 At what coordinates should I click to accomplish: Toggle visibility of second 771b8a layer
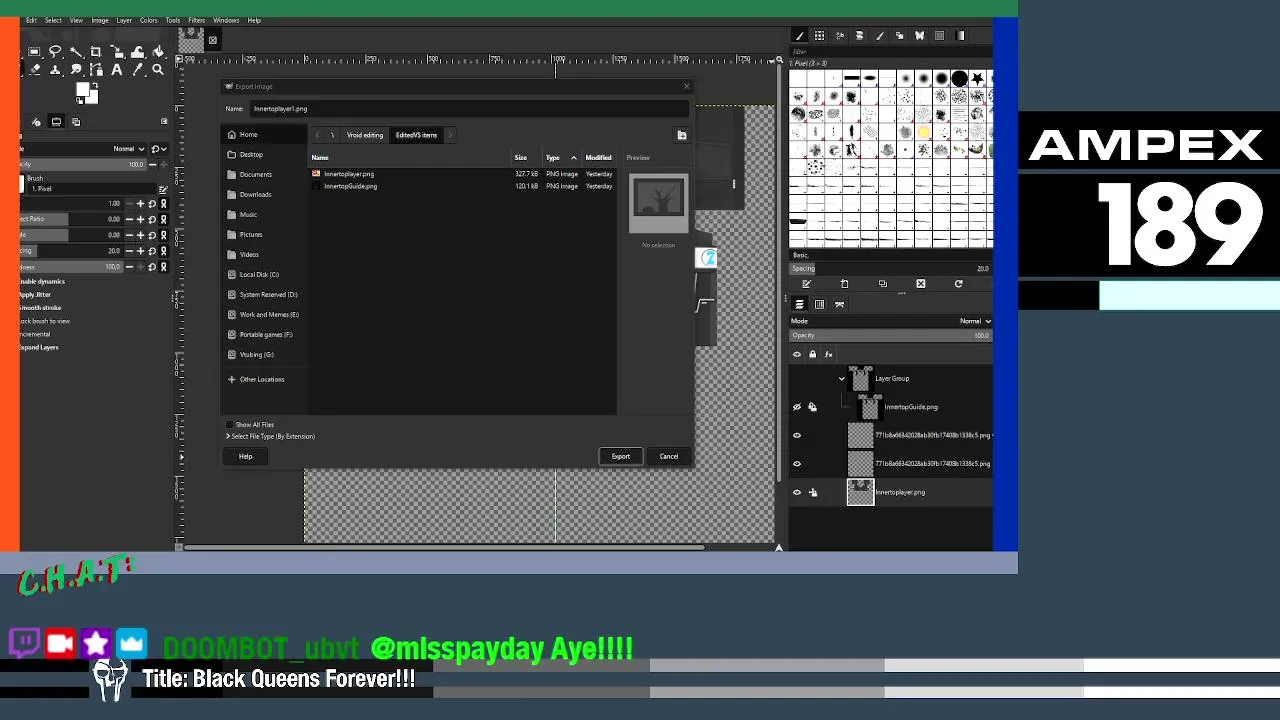[x=797, y=464]
